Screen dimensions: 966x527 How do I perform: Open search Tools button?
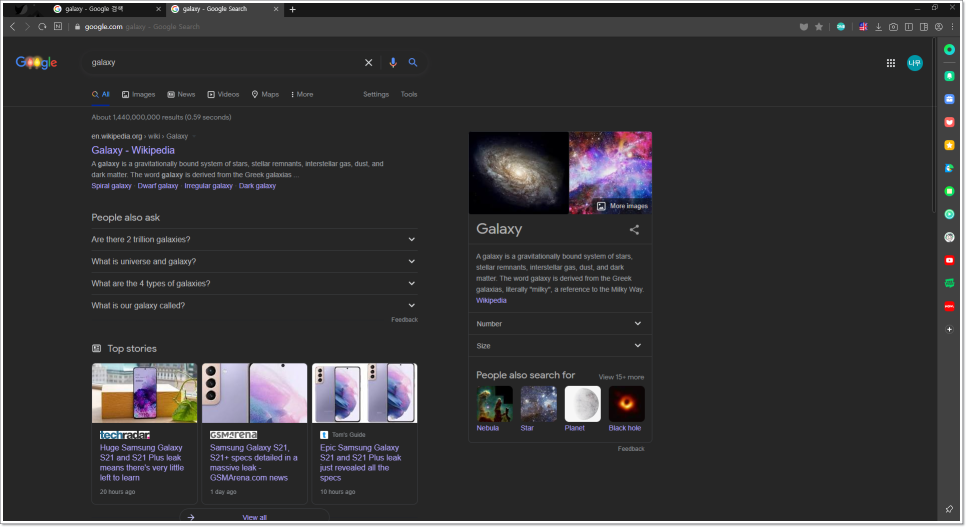coord(409,94)
